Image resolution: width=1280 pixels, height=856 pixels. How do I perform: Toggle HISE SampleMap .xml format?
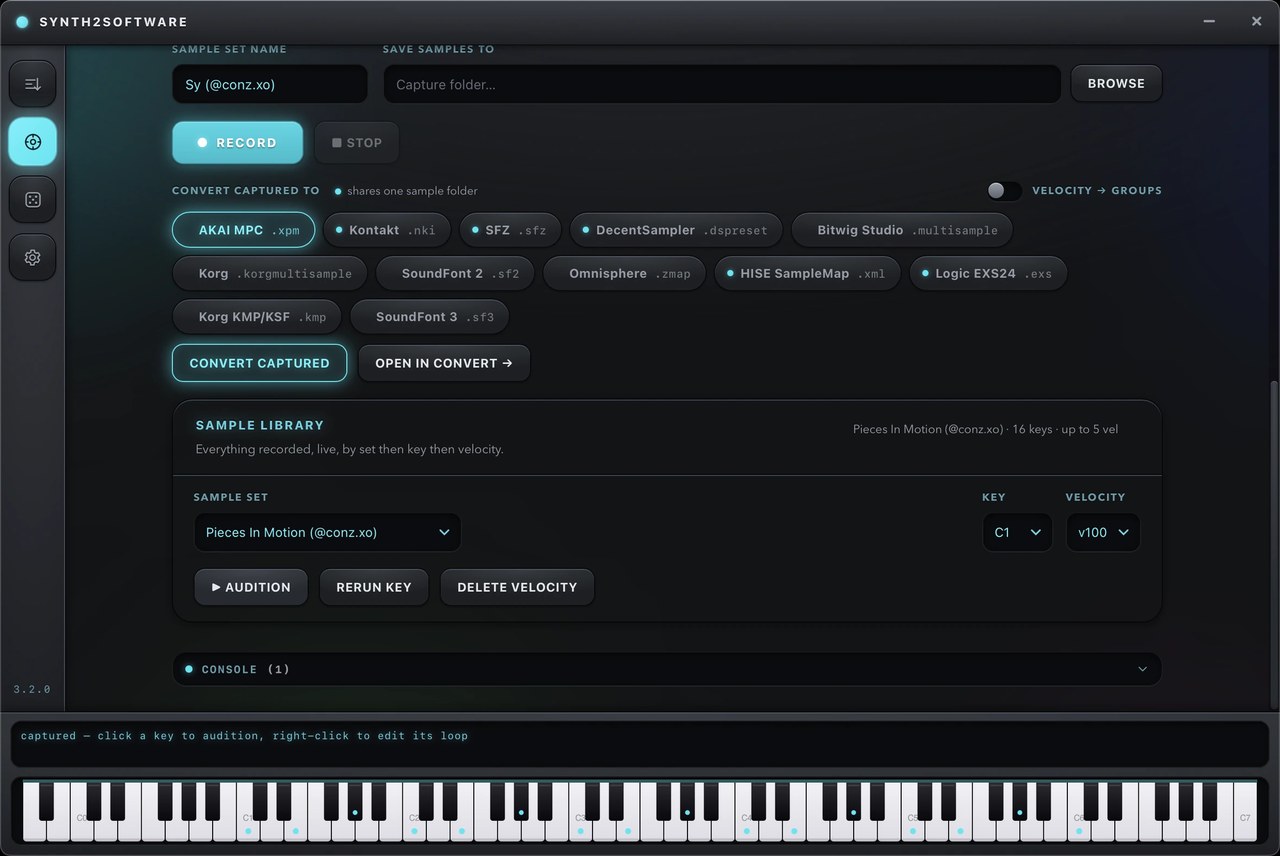807,273
